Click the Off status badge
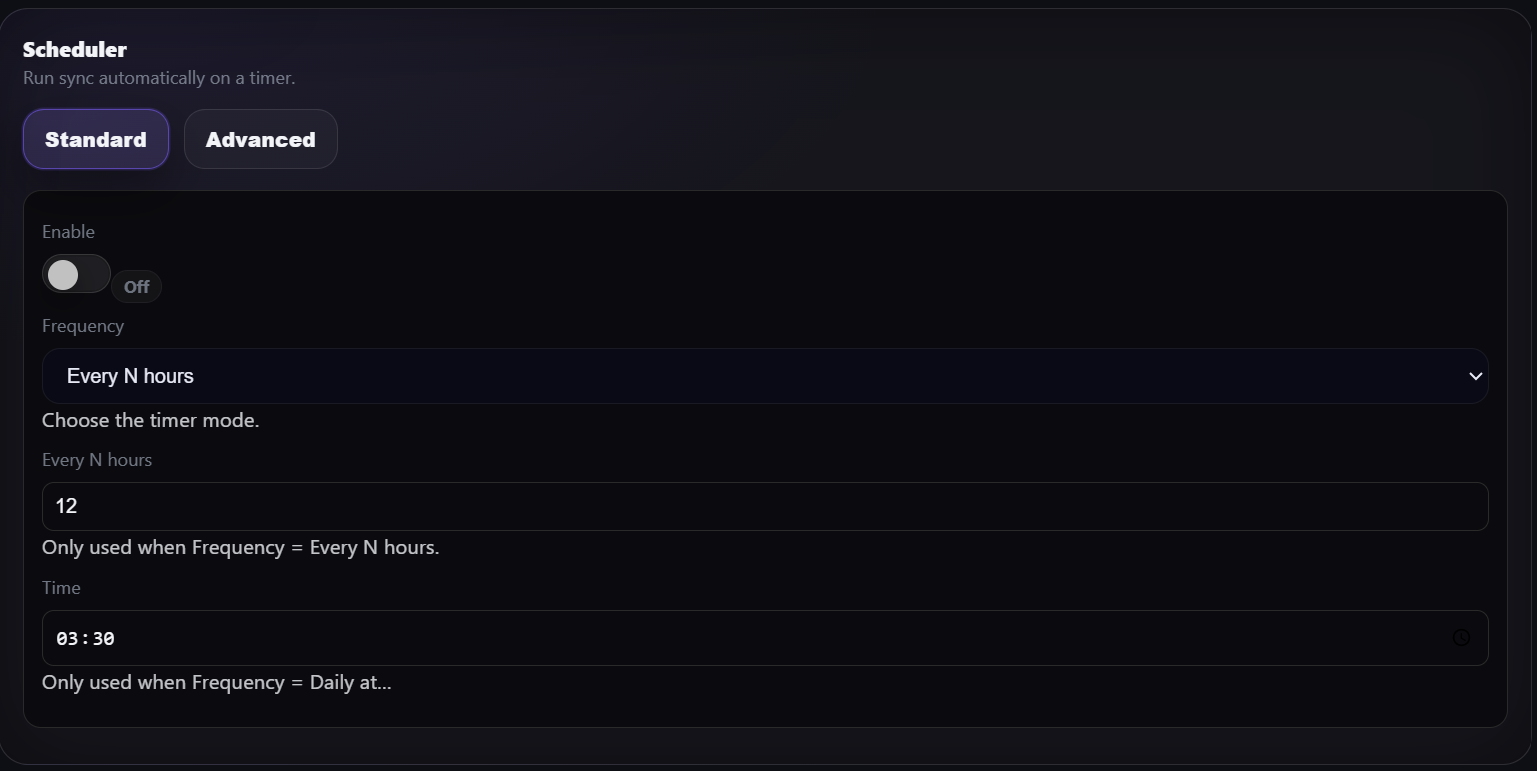Screen dimensions: 1537x771 coord(136,287)
